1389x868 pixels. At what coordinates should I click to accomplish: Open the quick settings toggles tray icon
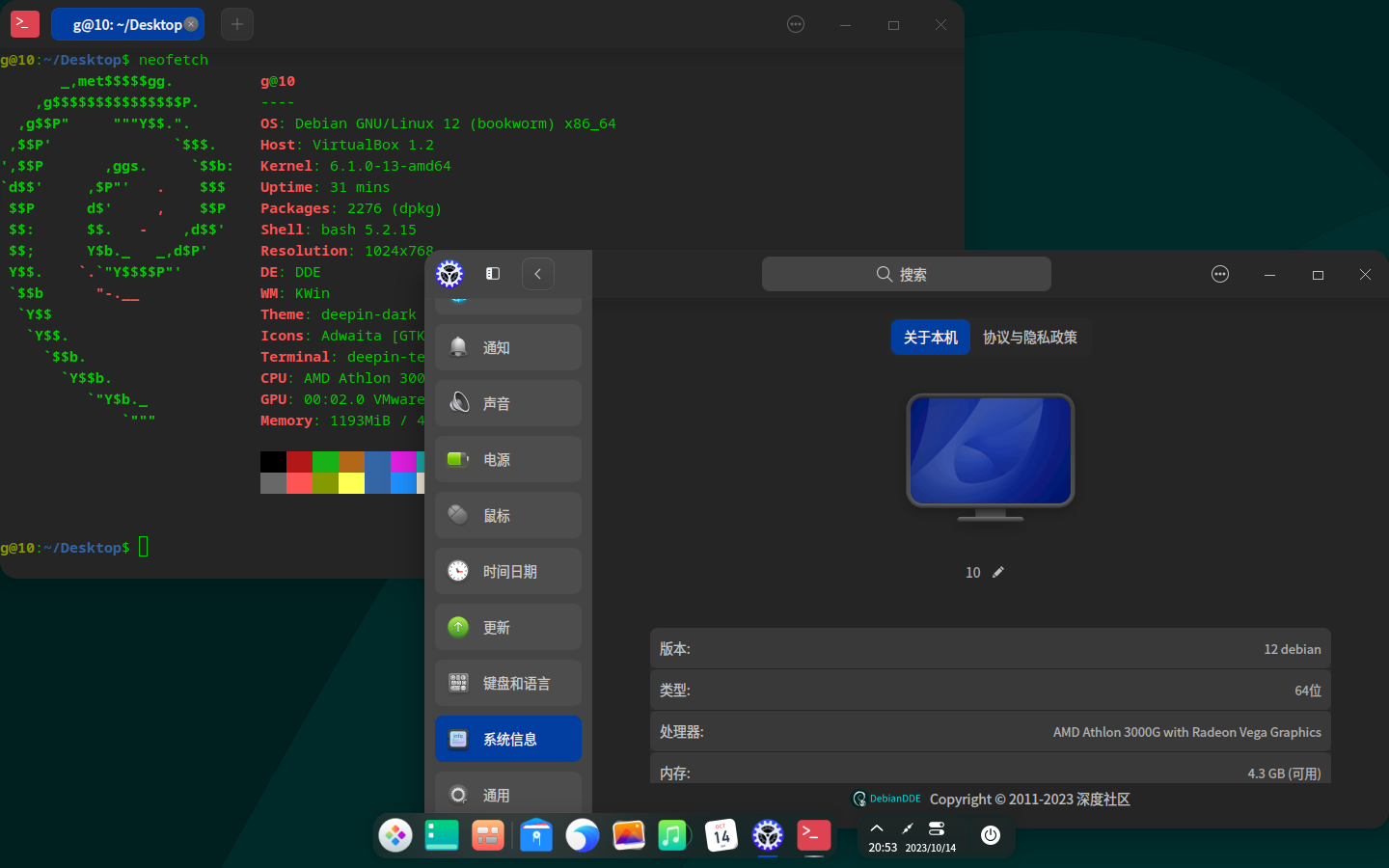tap(937, 828)
